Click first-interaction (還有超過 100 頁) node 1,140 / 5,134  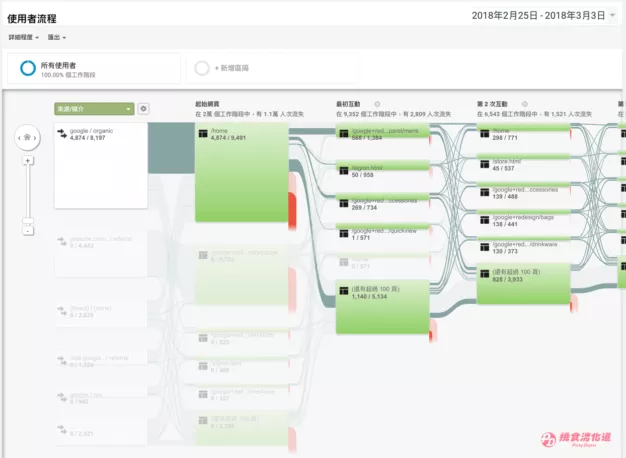(382, 307)
